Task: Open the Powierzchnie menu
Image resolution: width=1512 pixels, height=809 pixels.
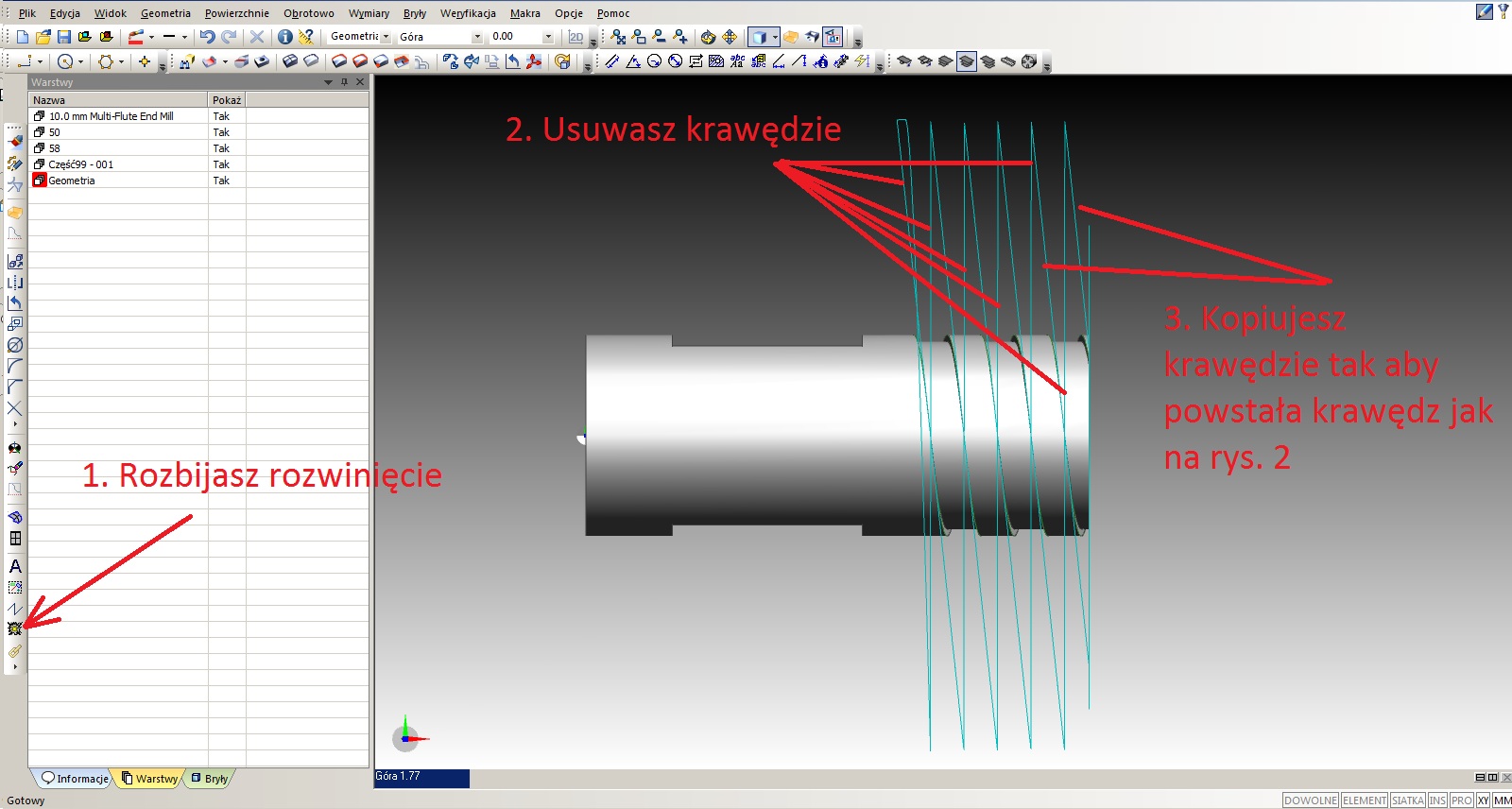Action: (x=237, y=13)
